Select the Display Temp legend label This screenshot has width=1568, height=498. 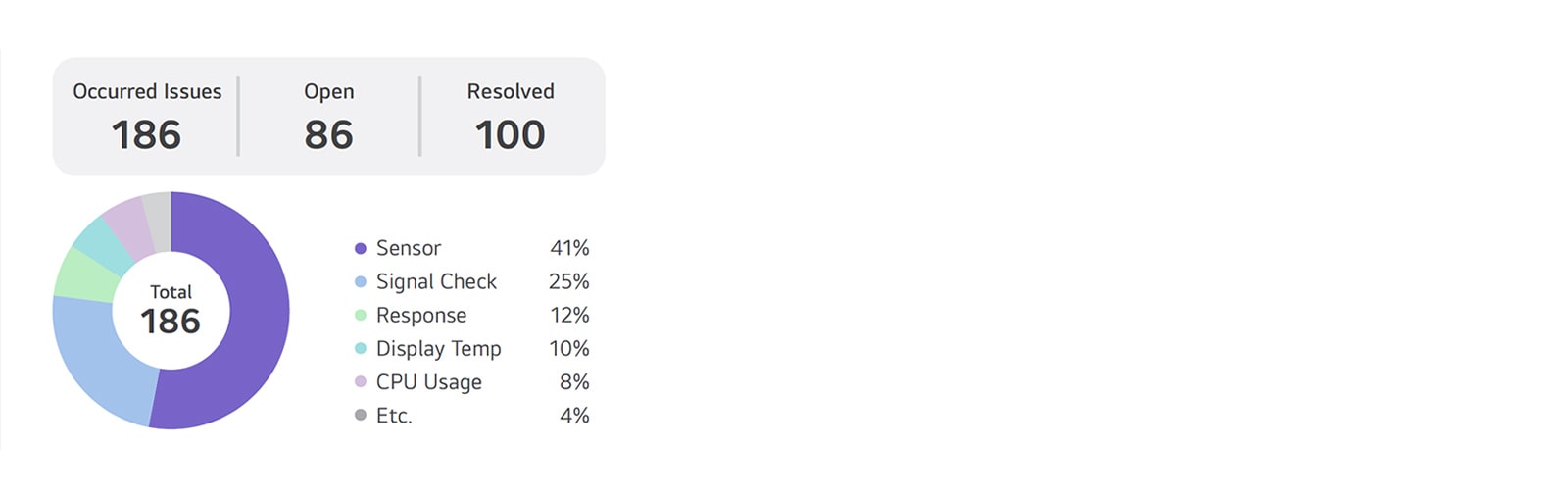pos(438,349)
